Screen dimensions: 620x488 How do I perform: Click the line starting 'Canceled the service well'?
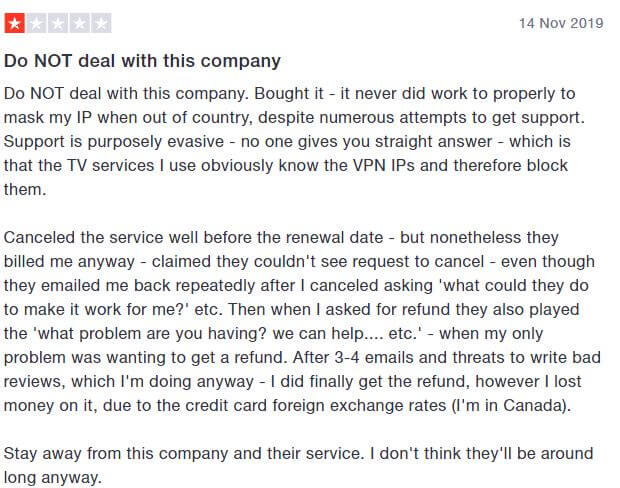coord(281,238)
